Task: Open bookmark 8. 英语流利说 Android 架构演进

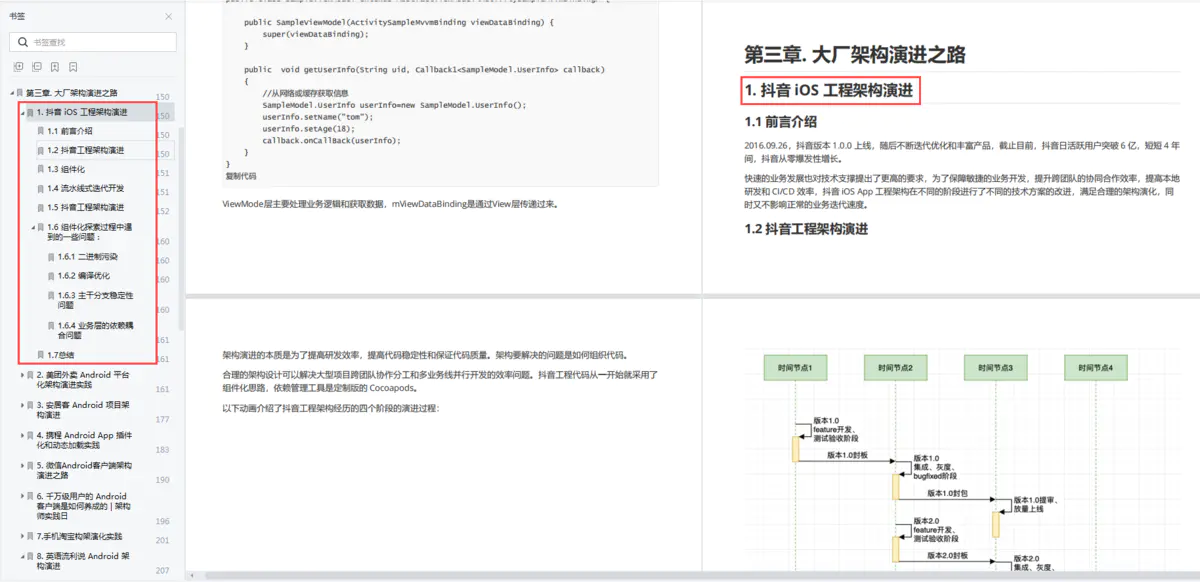Action: pyautogui.click(x=82, y=561)
